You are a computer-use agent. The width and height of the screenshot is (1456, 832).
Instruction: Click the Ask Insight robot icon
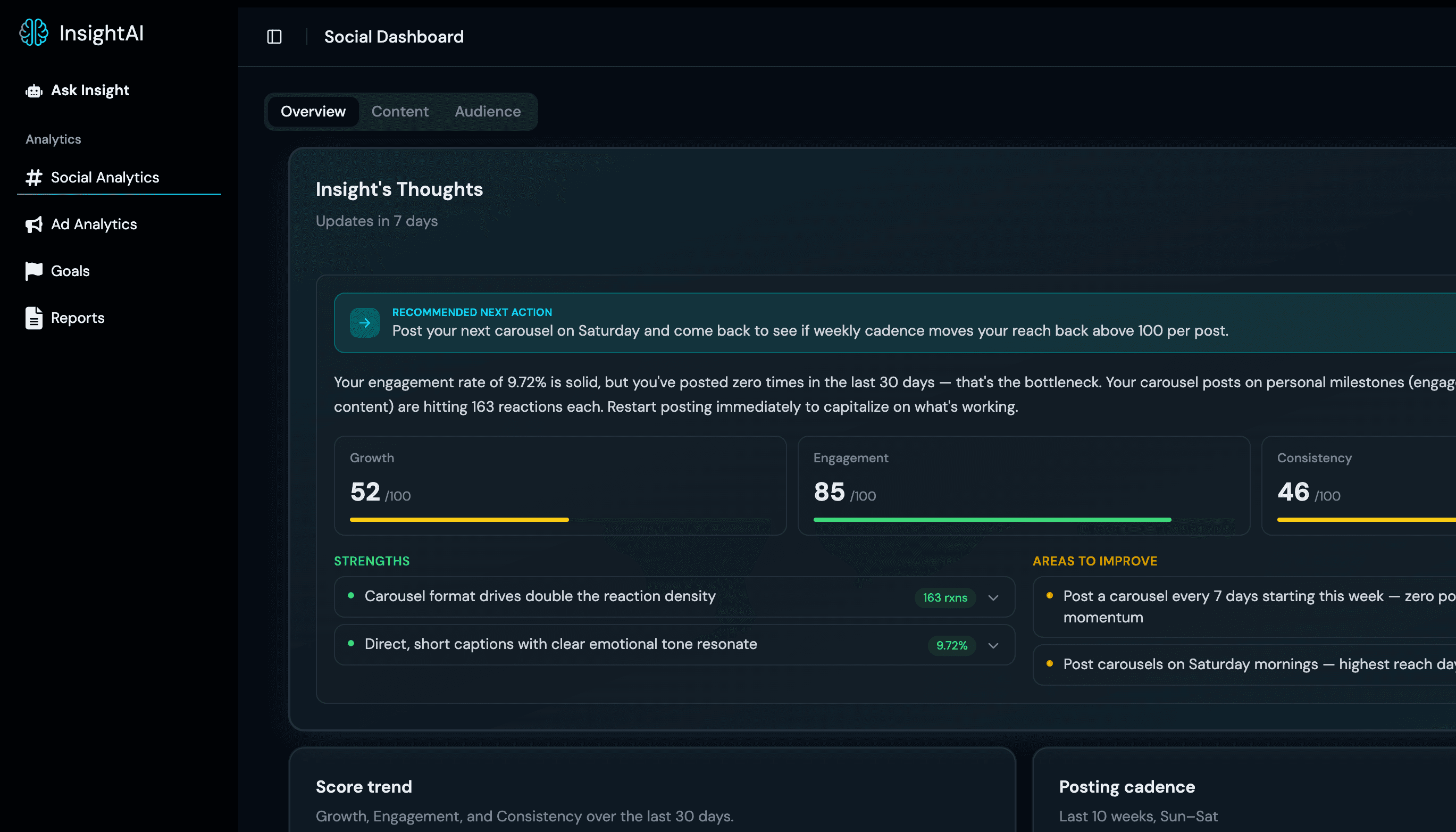34,91
